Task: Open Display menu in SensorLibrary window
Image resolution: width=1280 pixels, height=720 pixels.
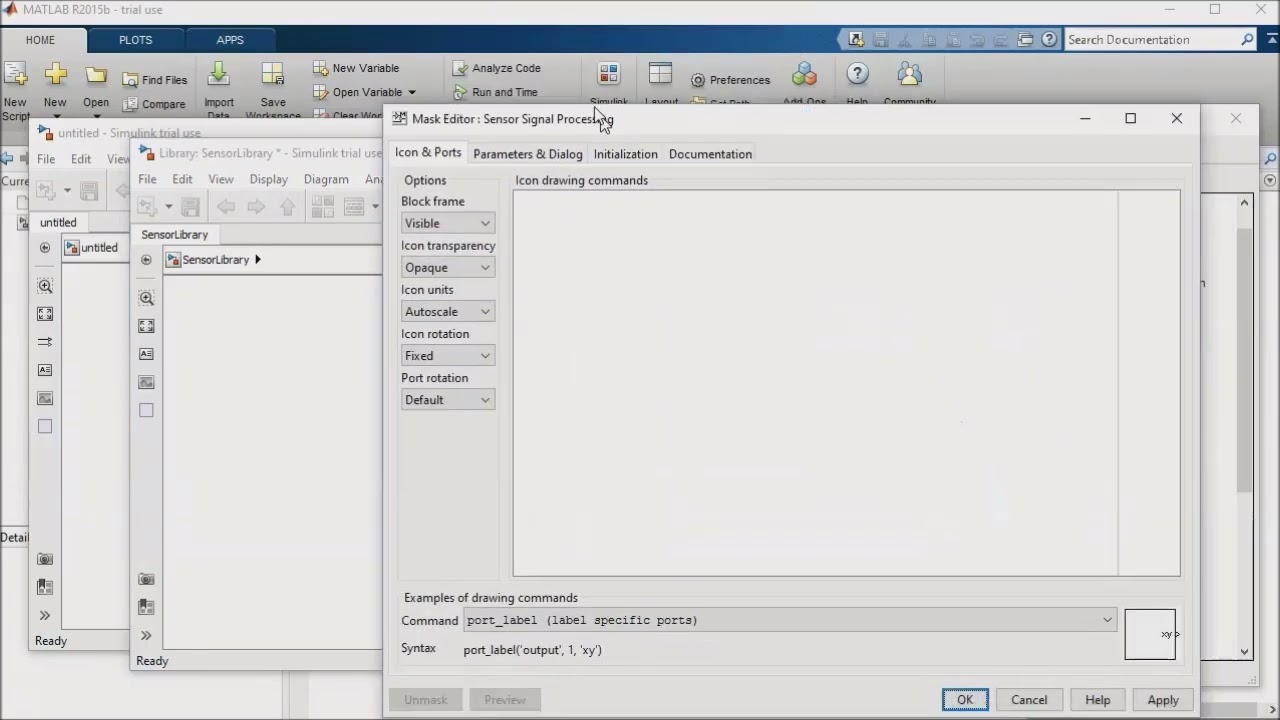Action: (268, 179)
